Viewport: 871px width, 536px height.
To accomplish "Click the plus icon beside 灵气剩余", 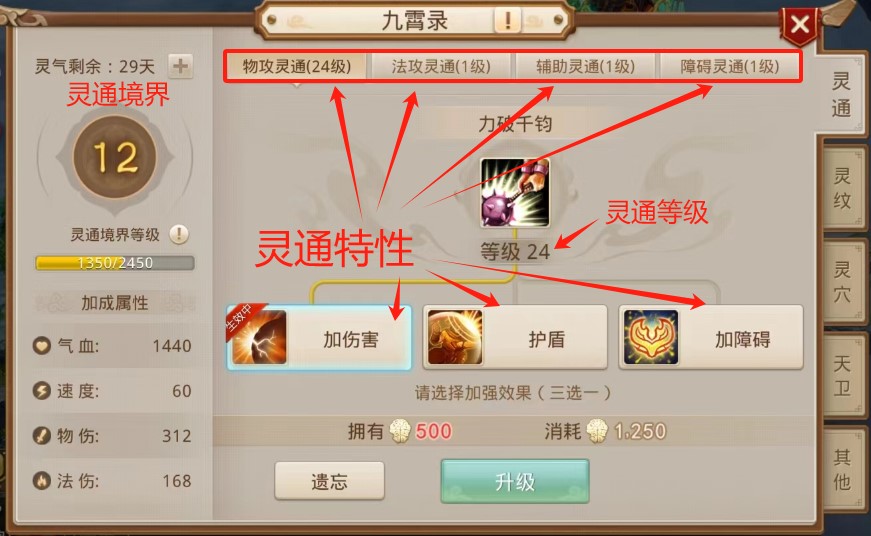I will 180,66.
